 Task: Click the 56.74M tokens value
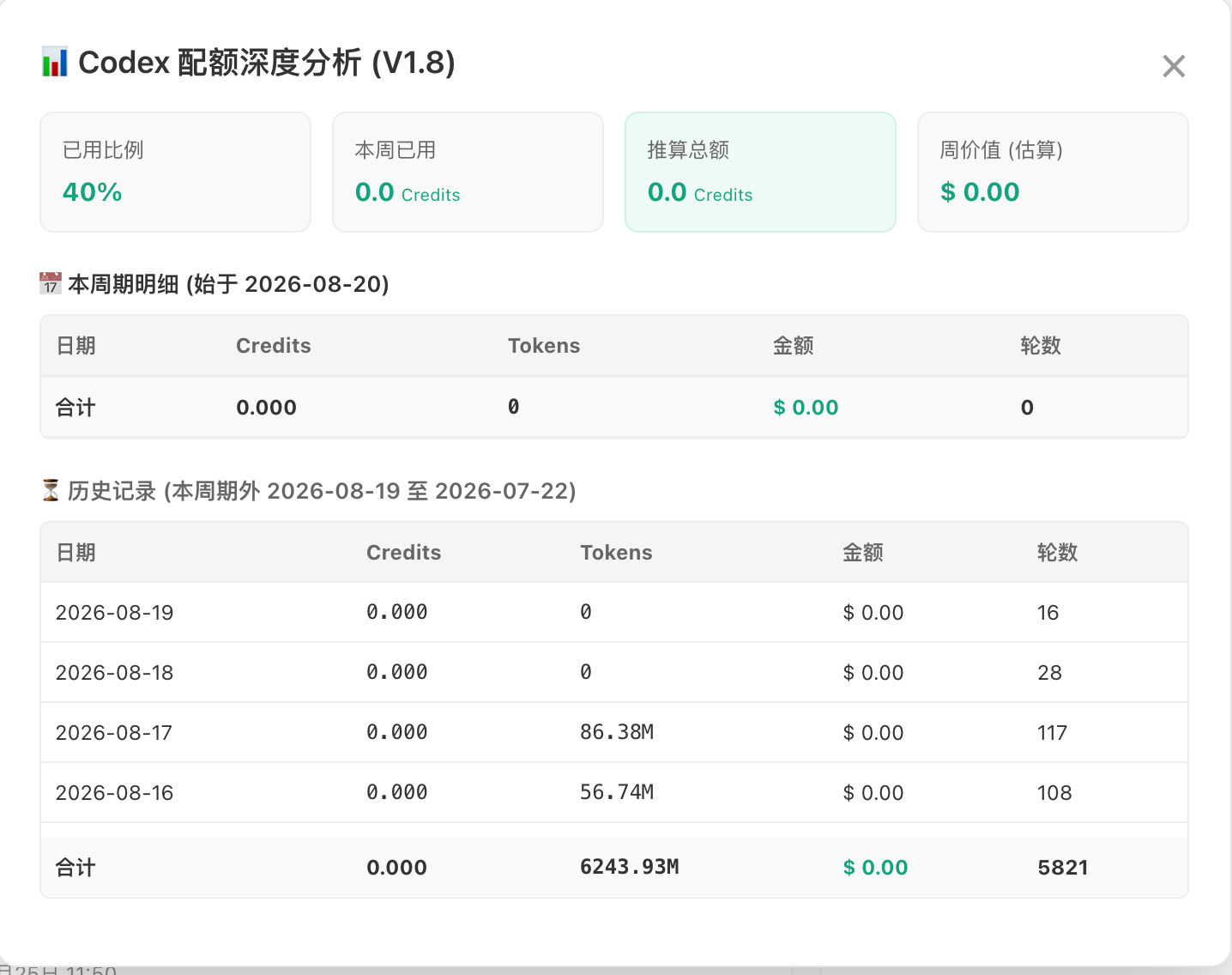tap(617, 792)
